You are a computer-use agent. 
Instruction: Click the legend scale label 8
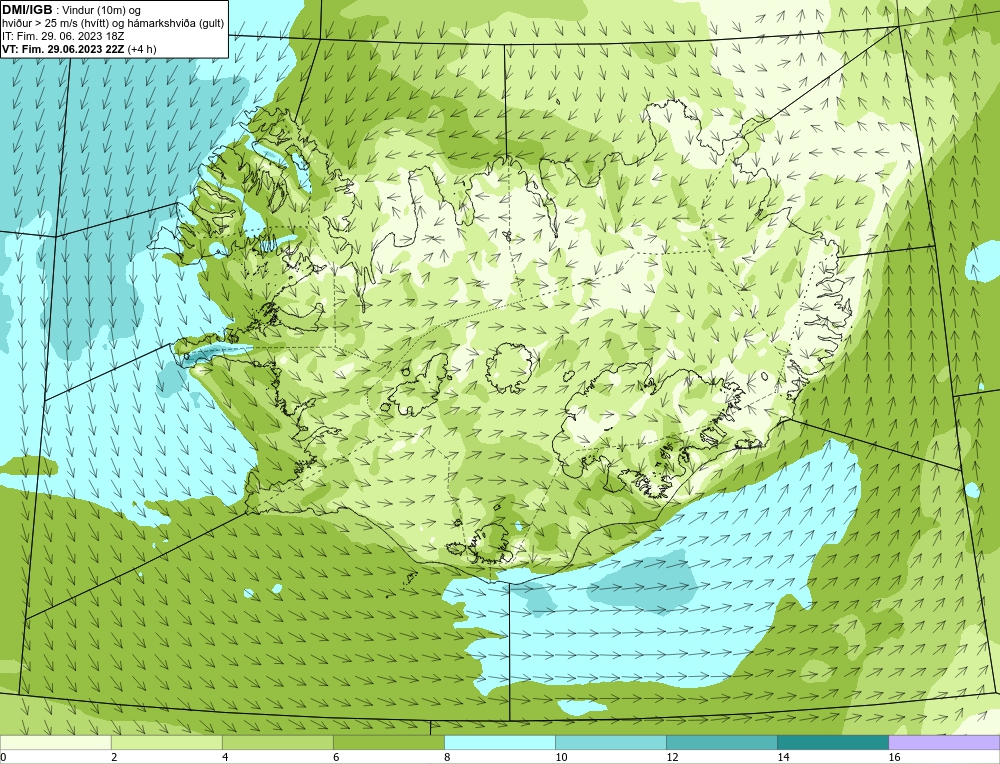(x=447, y=757)
